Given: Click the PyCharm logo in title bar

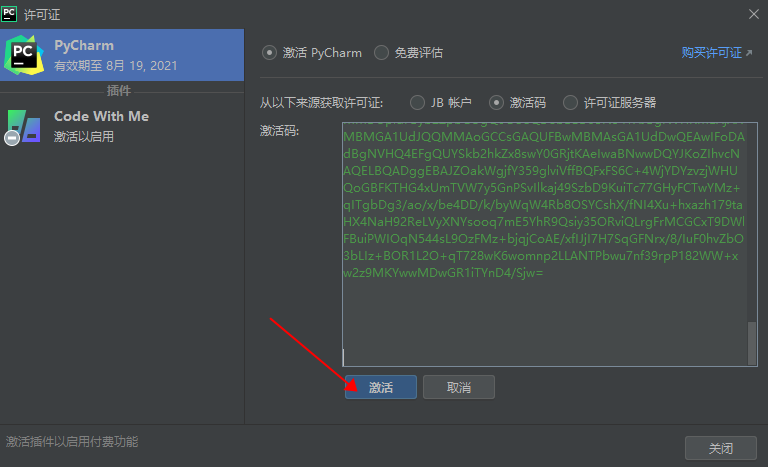Looking at the screenshot, I should 12,13.
